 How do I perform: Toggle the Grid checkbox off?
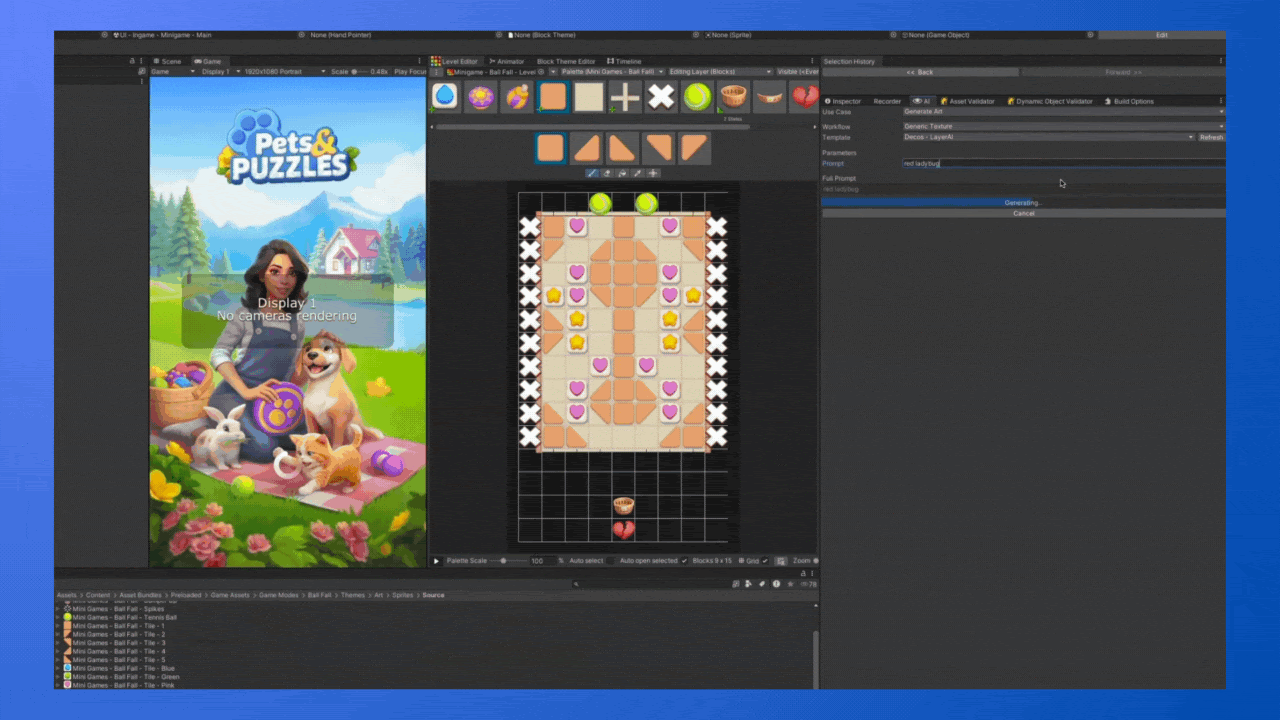[x=766, y=561]
